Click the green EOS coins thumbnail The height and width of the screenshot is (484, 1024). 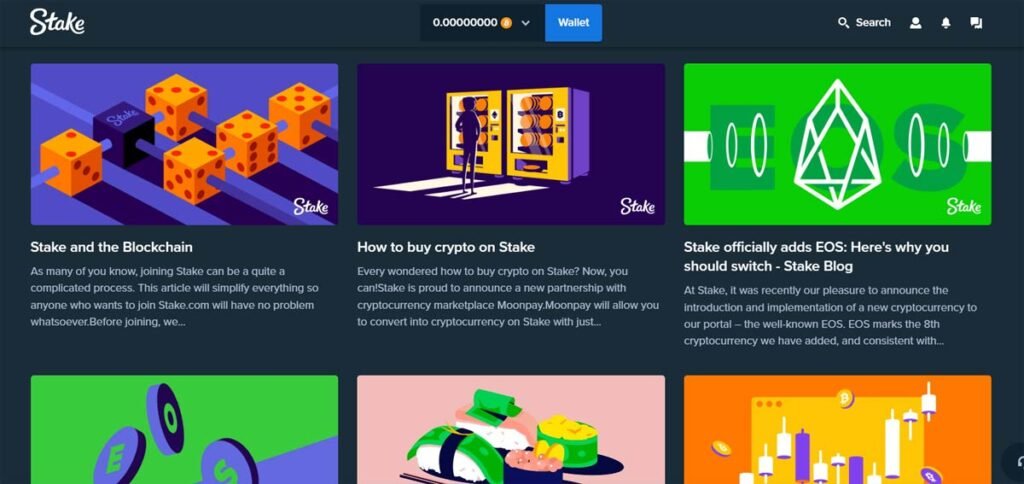[x=184, y=430]
